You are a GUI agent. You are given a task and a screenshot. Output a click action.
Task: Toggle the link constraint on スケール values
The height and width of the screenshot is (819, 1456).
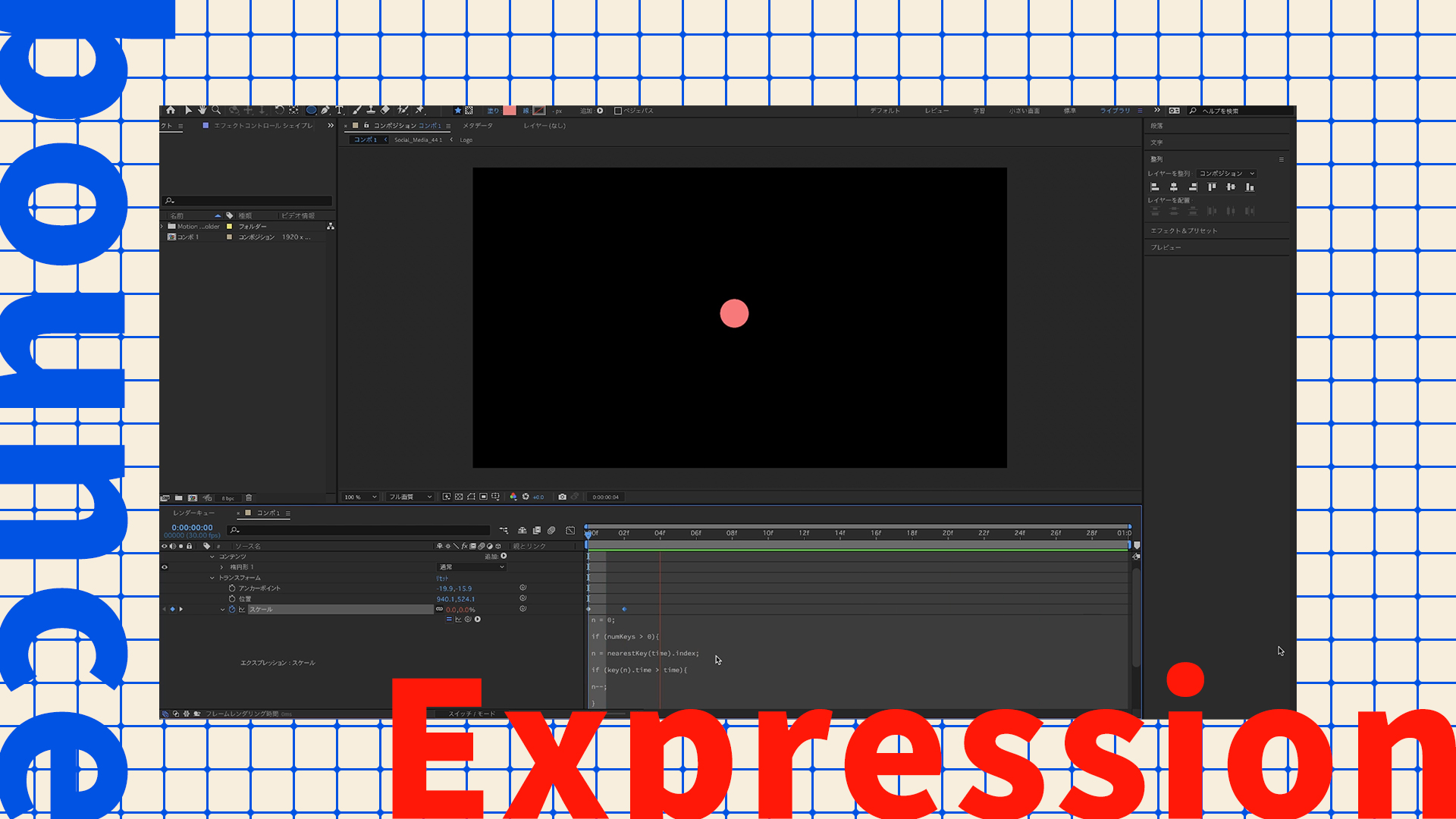click(438, 610)
